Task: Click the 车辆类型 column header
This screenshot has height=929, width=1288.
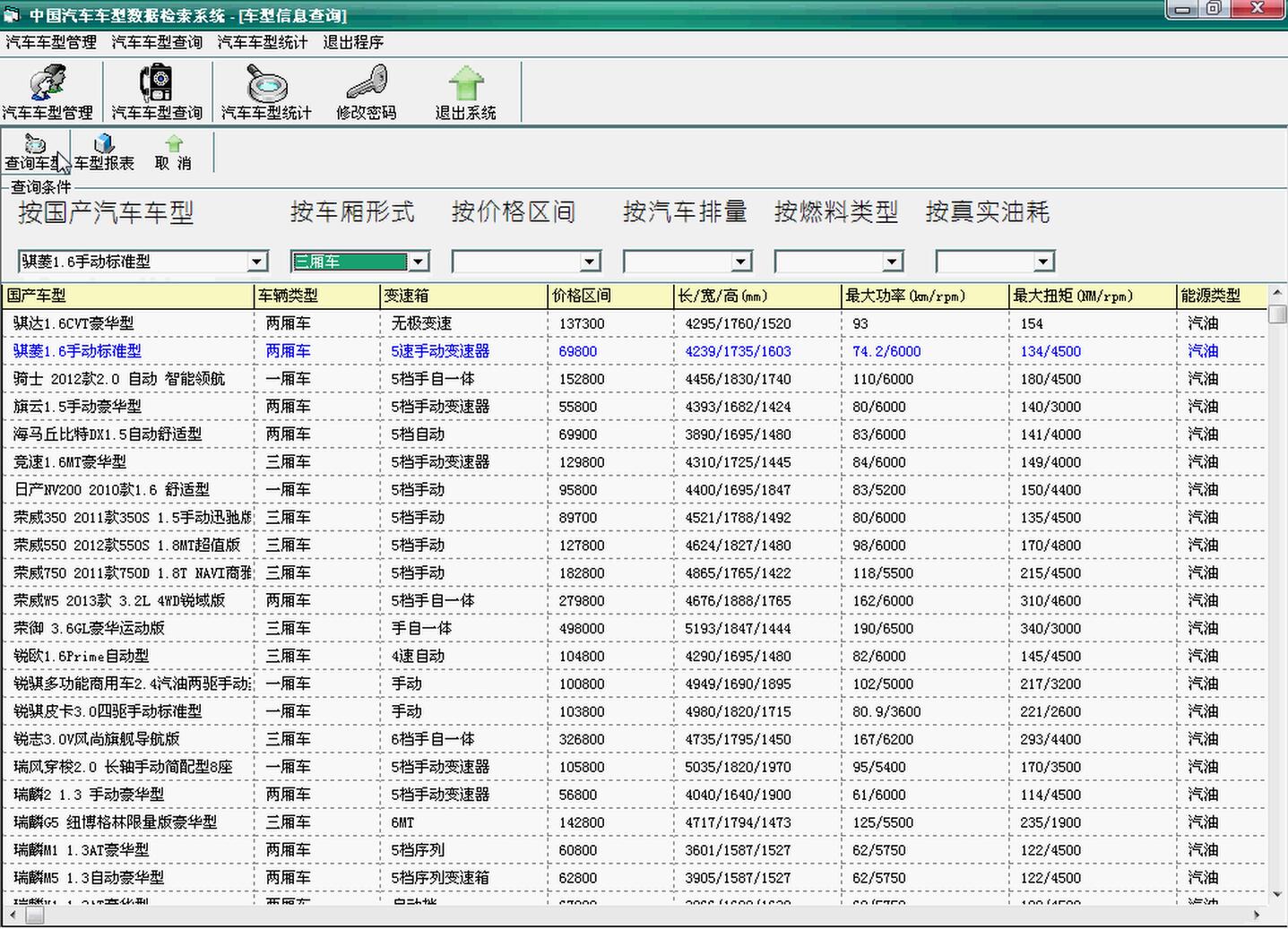Action: pos(317,296)
